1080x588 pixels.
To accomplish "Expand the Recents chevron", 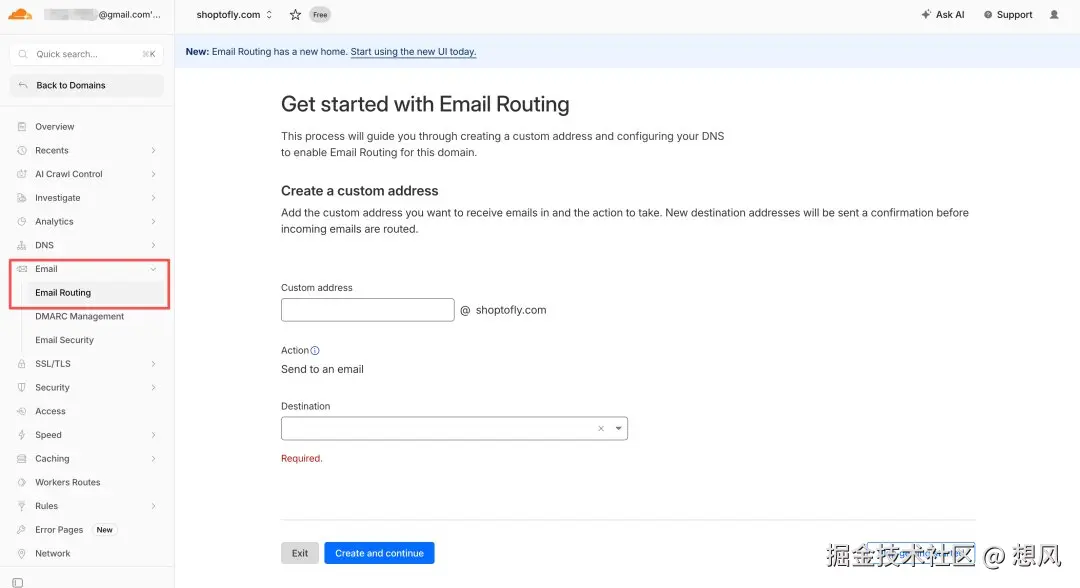I will click(x=153, y=150).
